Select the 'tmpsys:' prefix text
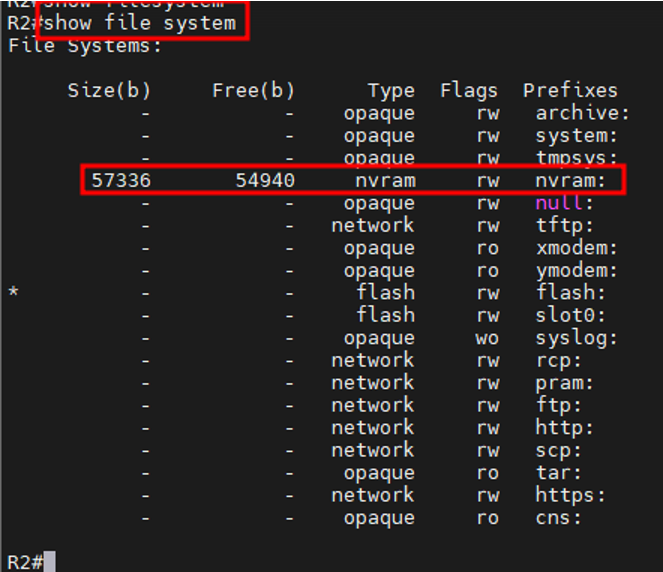 [577, 157]
